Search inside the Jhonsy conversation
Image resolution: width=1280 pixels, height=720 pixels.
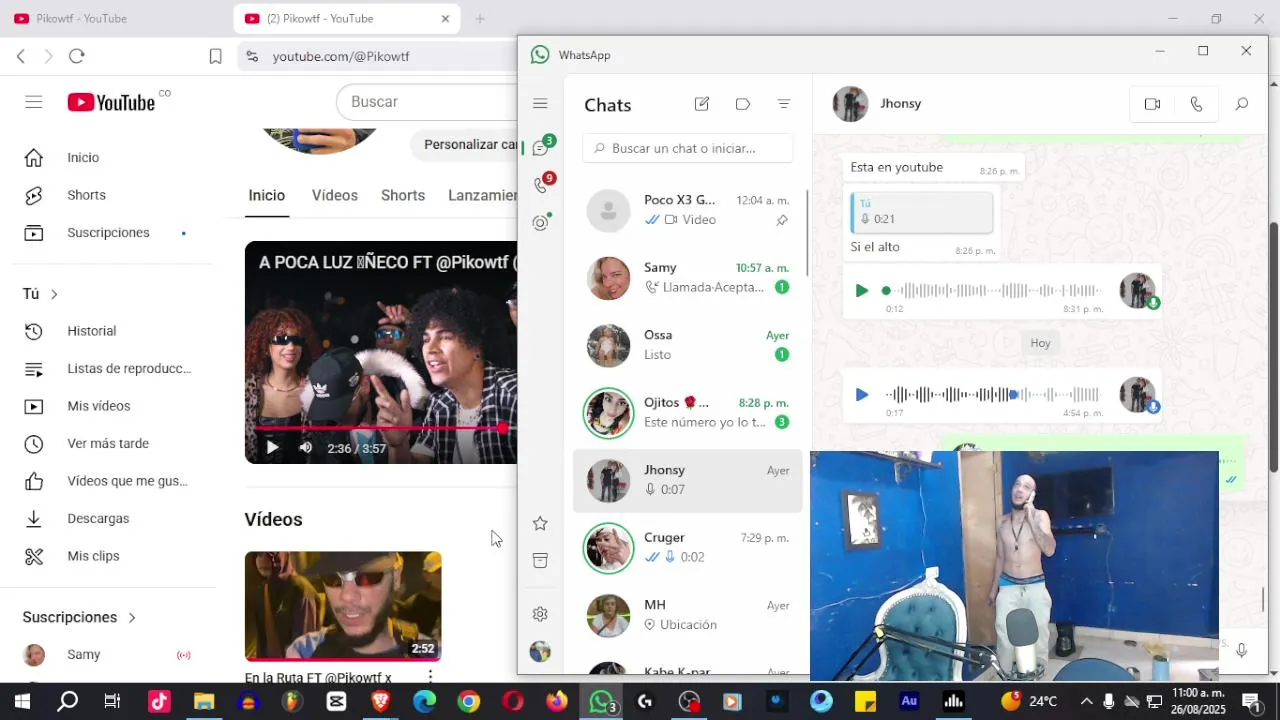click(1242, 104)
